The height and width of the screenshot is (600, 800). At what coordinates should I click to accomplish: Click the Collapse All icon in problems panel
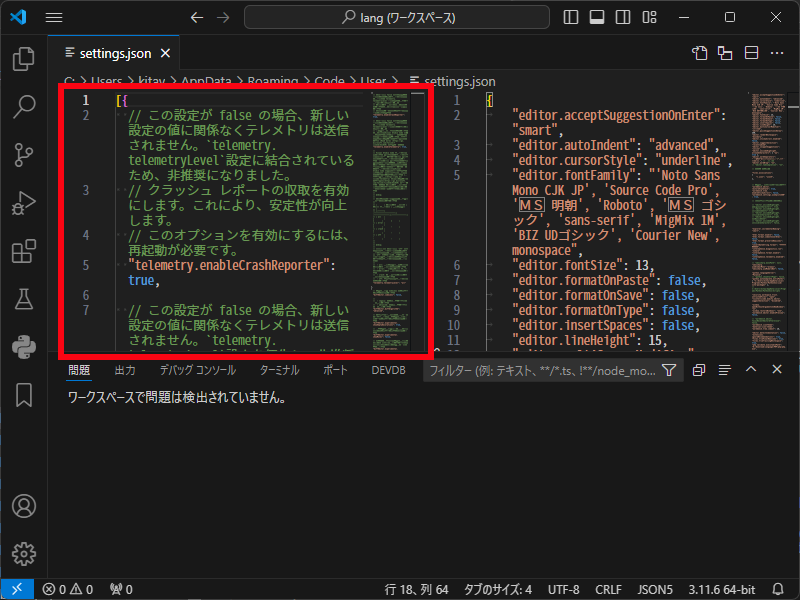click(699, 370)
